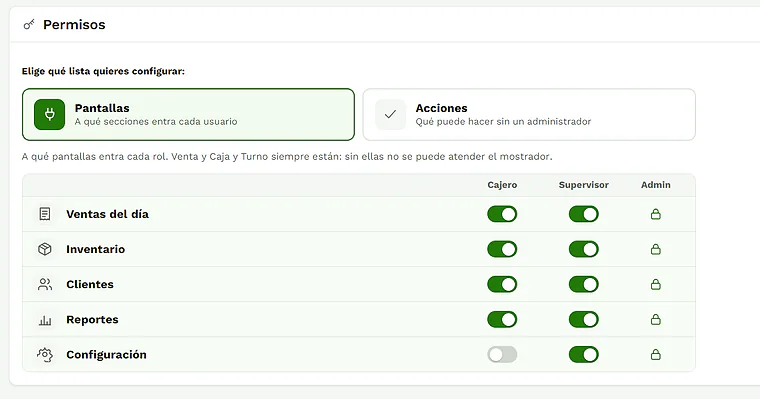Click the description about Venta y Caja y Turno
Viewport: 760px width, 399px height.
tap(287, 157)
